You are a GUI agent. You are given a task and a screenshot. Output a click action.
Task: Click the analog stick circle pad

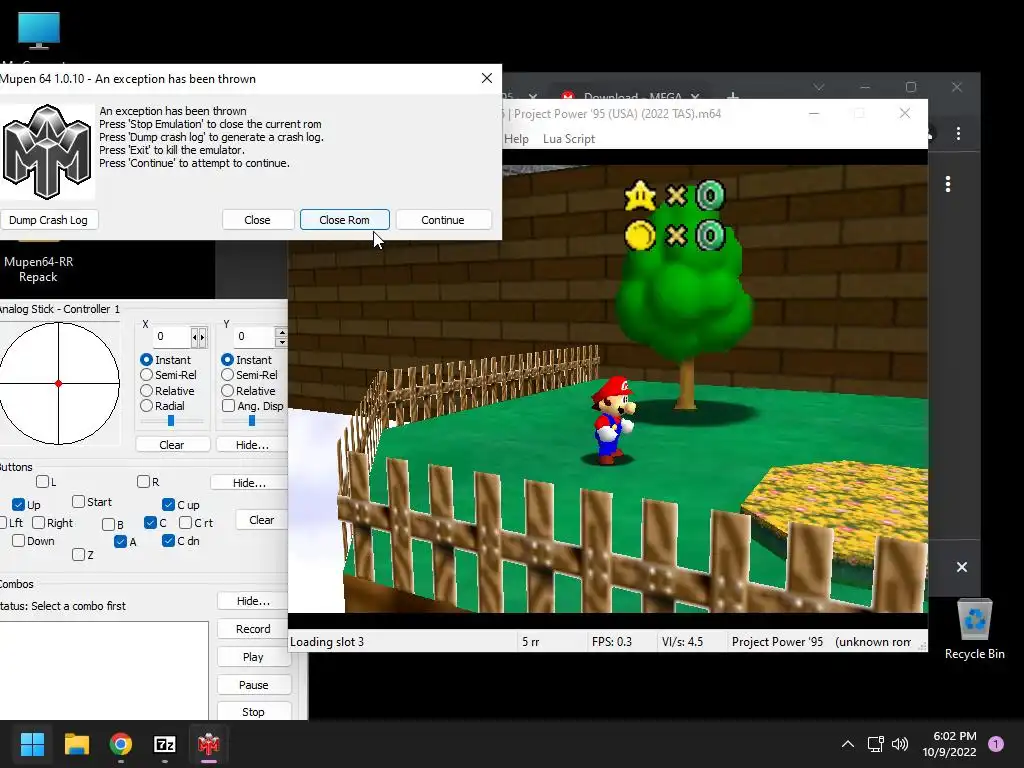tap(59, 383)
